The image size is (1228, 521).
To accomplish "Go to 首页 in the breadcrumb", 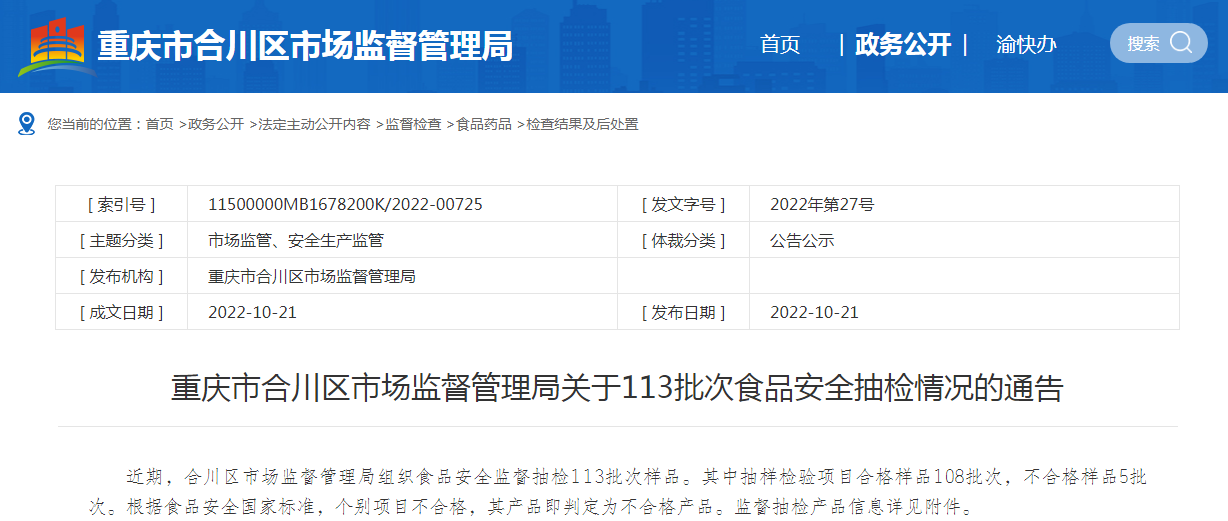I will (x=159, y=124).
